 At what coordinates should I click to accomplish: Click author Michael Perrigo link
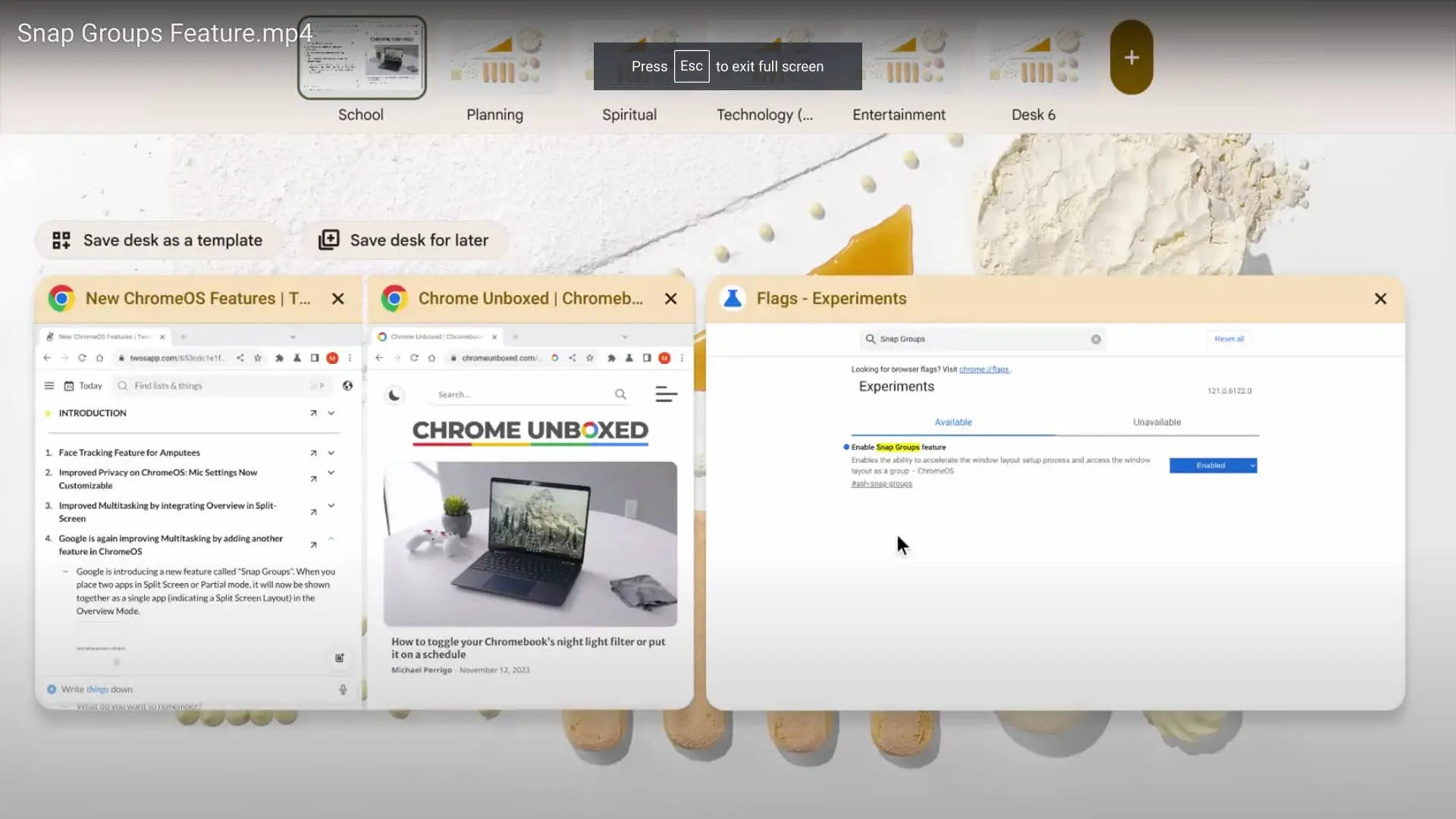click(422, 670)
